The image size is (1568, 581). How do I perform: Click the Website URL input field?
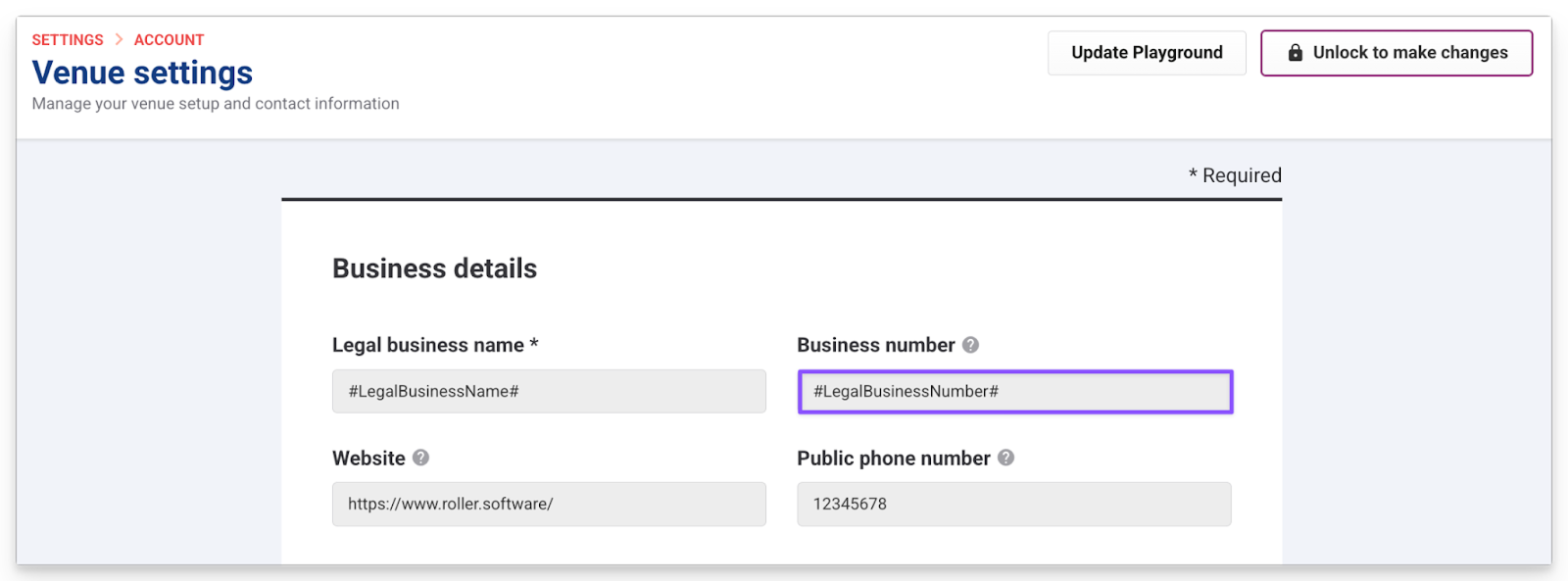(549, 504)
